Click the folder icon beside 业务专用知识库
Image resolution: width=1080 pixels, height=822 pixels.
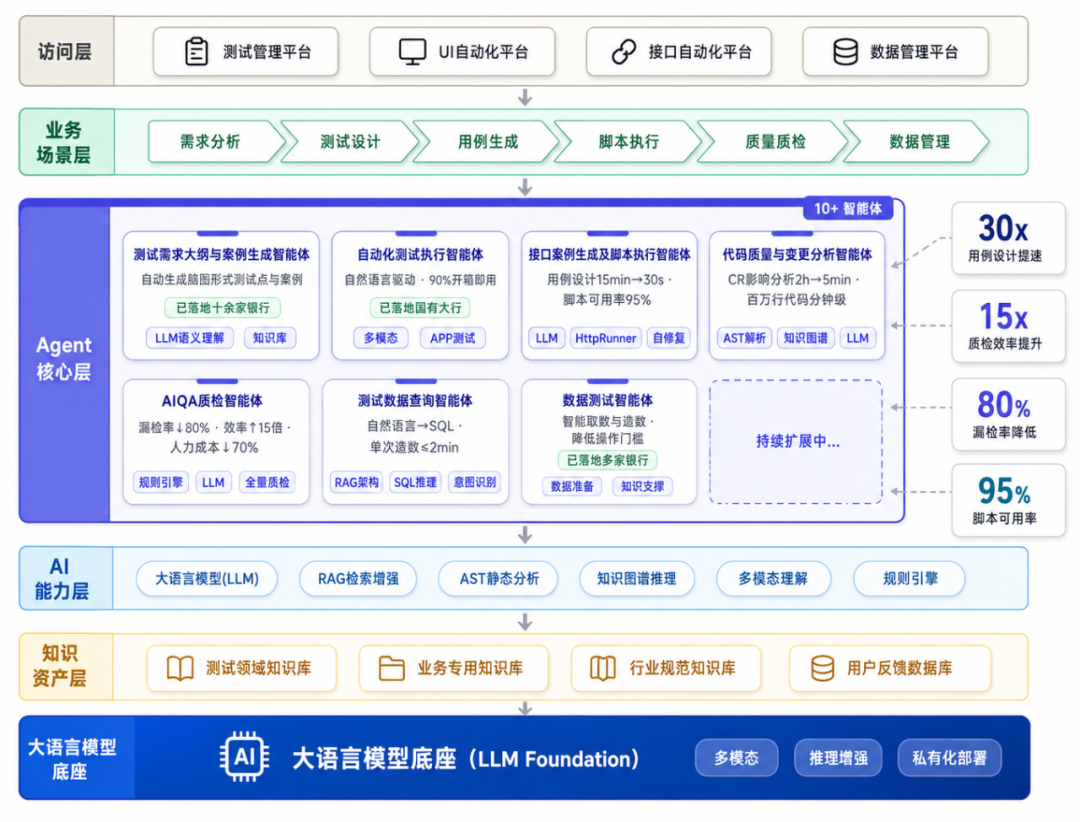tap(391, 668)
